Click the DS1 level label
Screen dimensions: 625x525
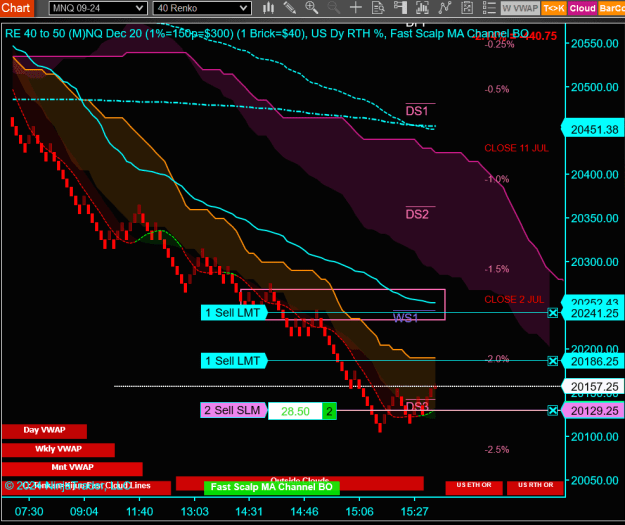point(417,111)
